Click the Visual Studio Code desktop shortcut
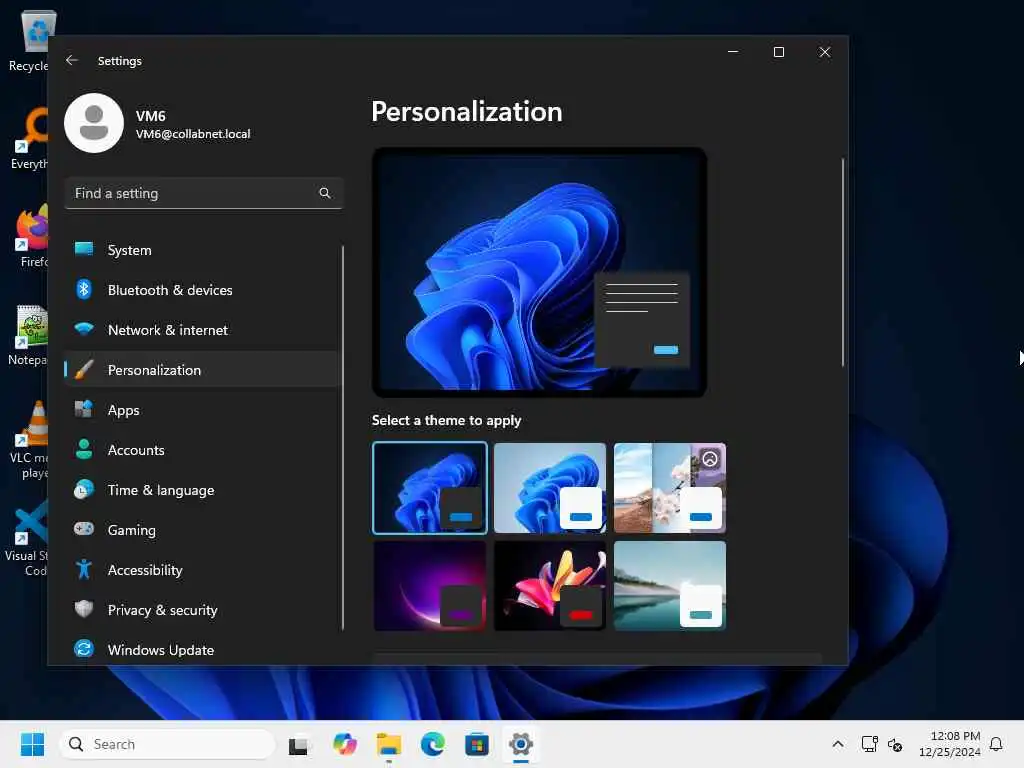The height and width of the screenshot is (768, 1024). coord(27,539)
